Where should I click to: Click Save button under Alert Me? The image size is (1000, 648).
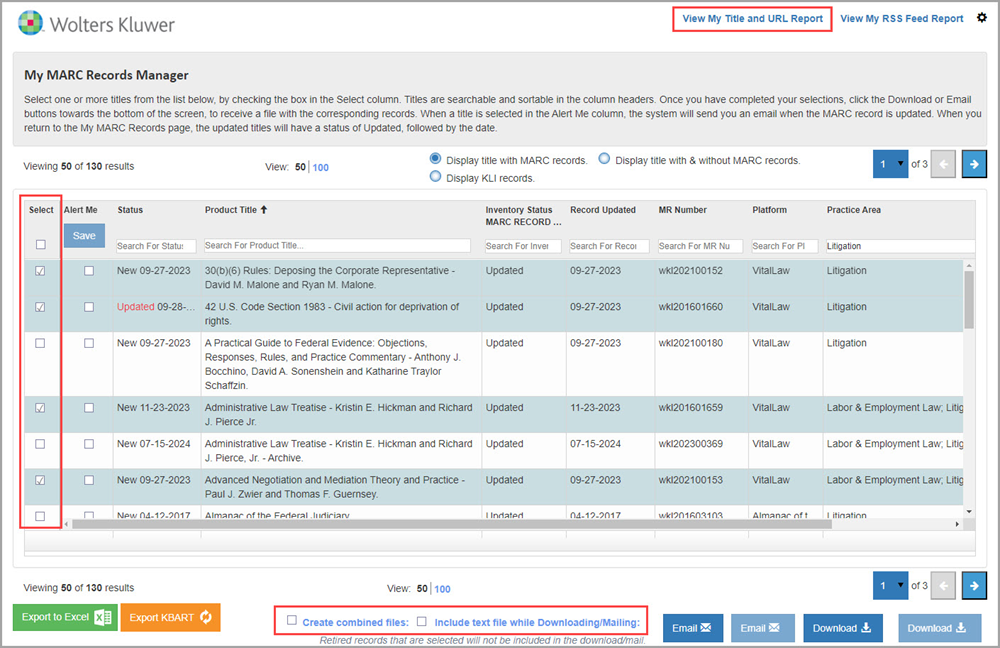(x=84, y=235)
